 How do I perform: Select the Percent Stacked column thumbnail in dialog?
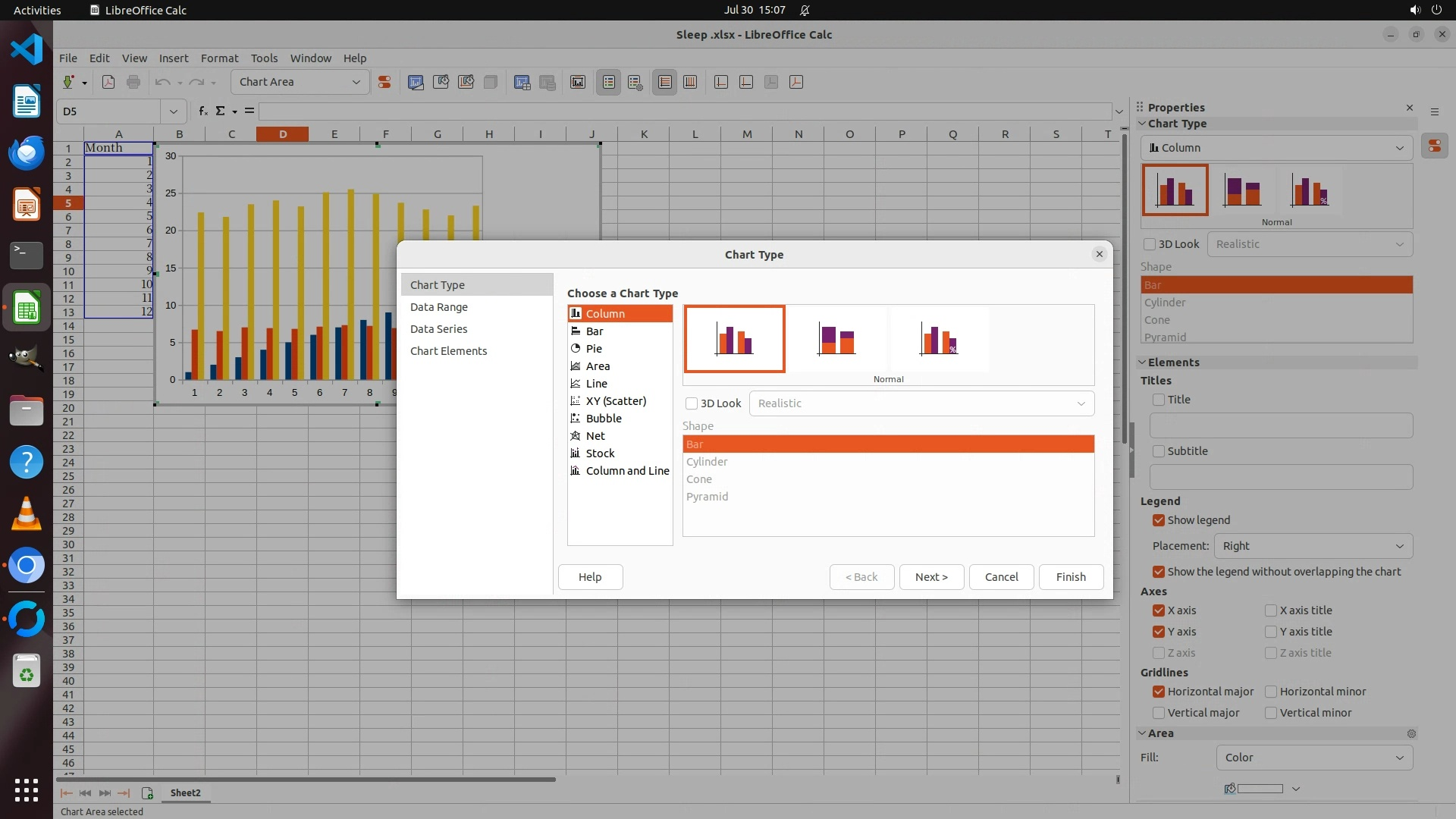tap(939, 339)
